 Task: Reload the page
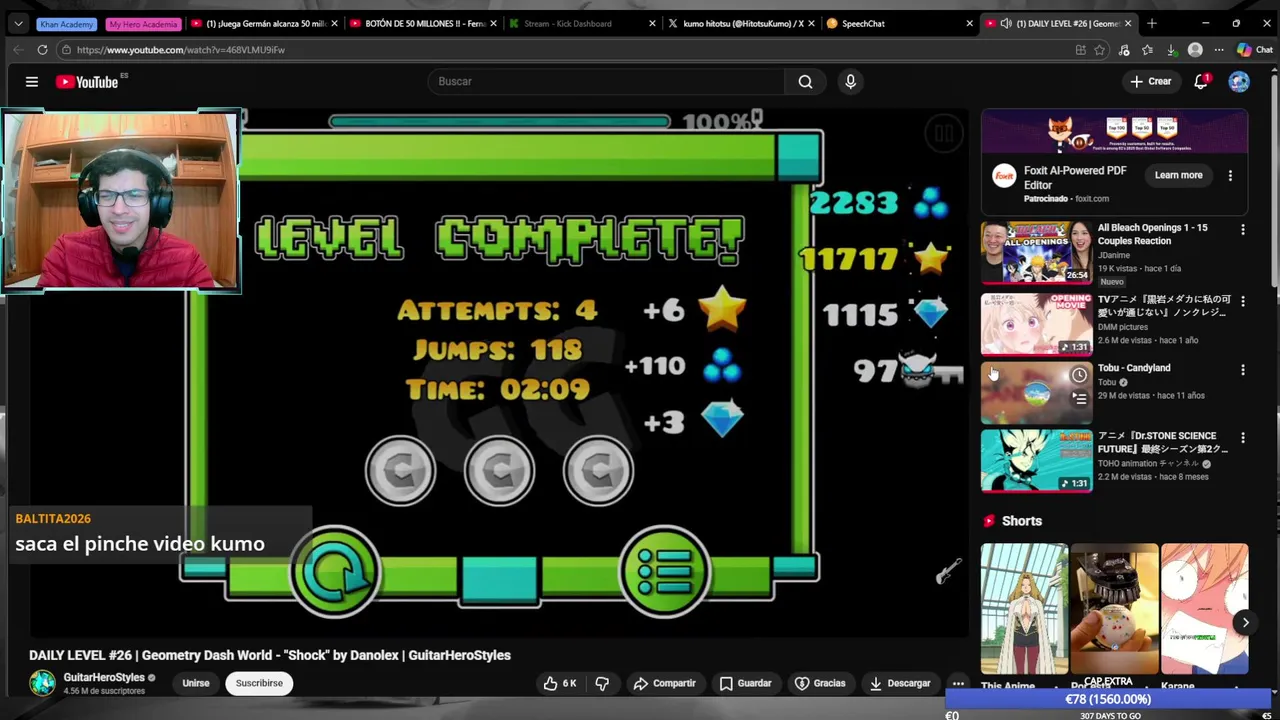point(42,49)
